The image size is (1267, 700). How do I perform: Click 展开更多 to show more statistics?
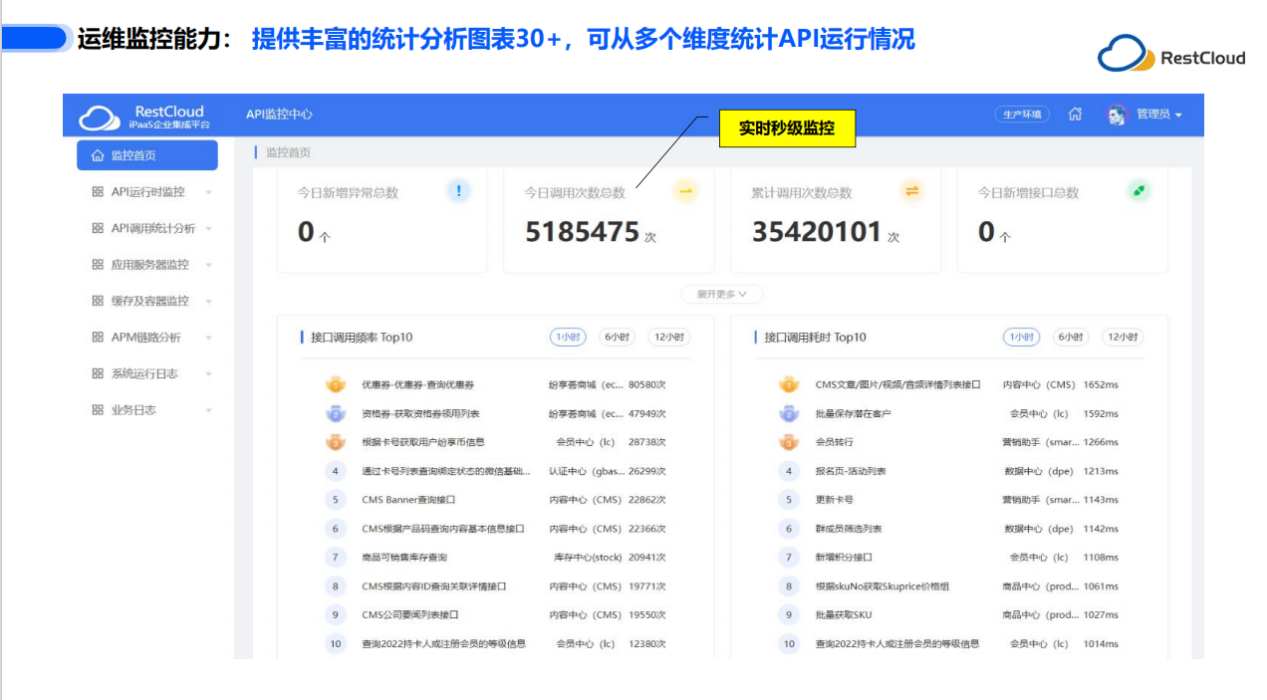click(722, 293)
